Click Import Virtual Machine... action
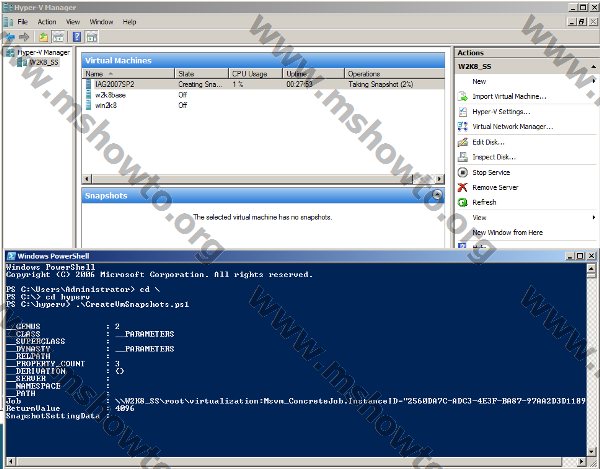The height and width of the screenshot is (469, 600). point(509,96)
